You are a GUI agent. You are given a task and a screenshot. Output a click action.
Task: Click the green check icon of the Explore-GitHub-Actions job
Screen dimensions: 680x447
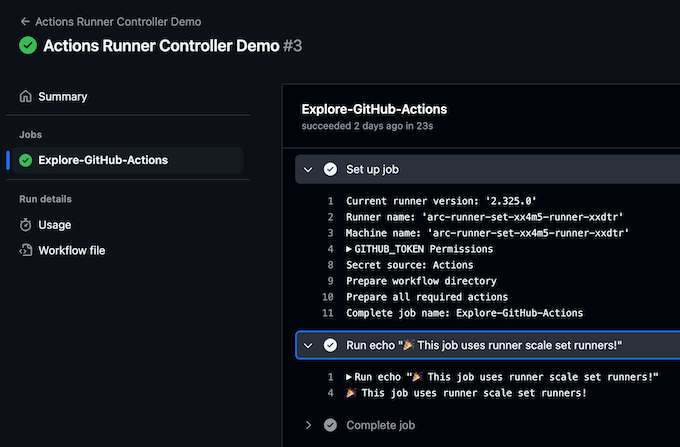[26, 160]
